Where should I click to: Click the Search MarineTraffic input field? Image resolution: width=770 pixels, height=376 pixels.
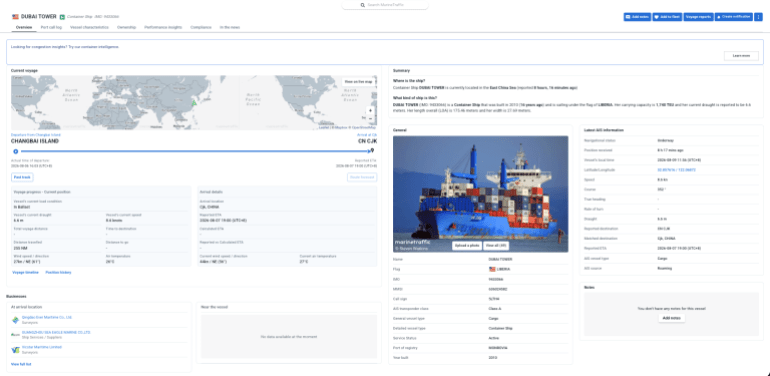coord(385,5)
